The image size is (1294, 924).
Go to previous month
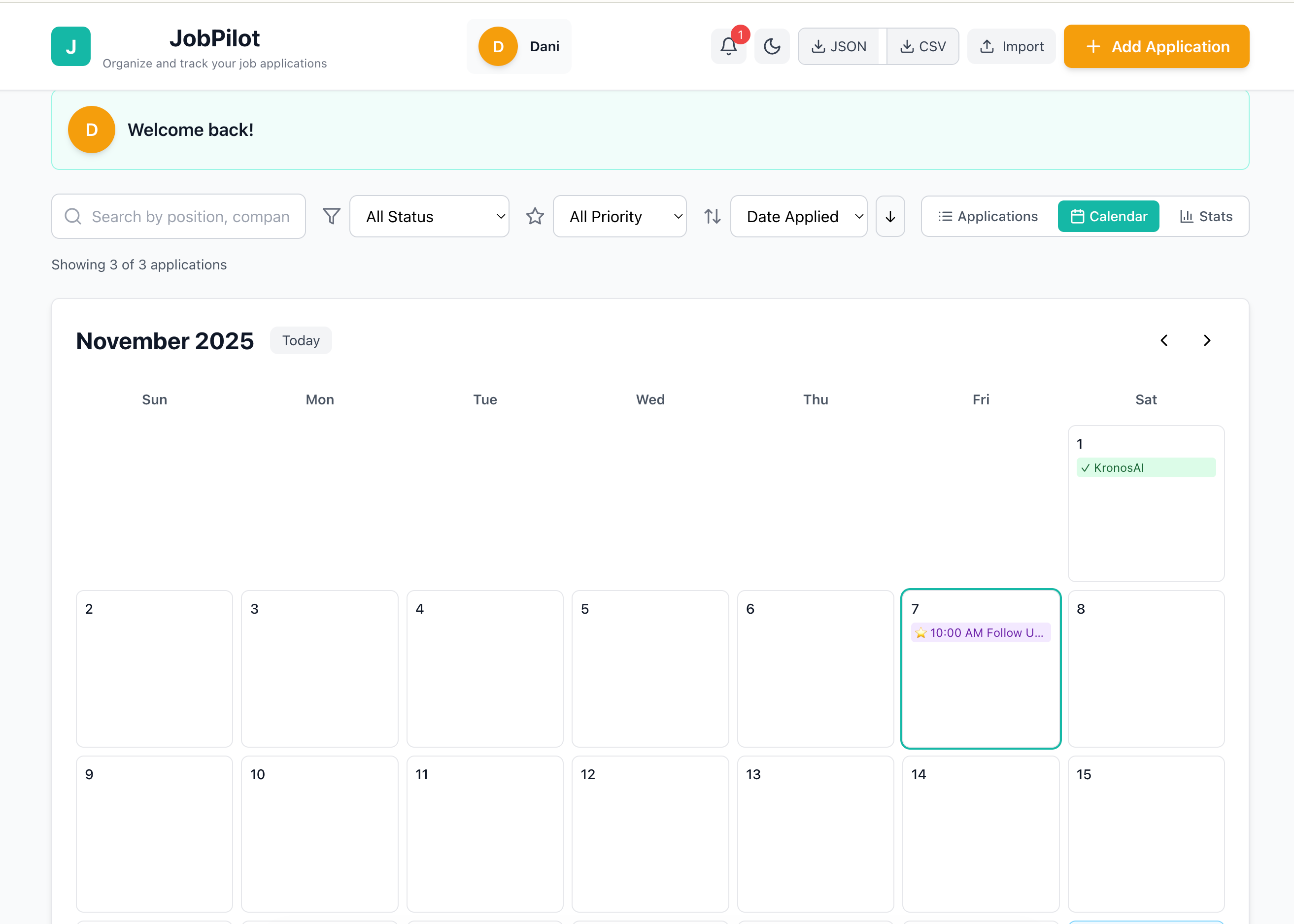[1163, 340]
